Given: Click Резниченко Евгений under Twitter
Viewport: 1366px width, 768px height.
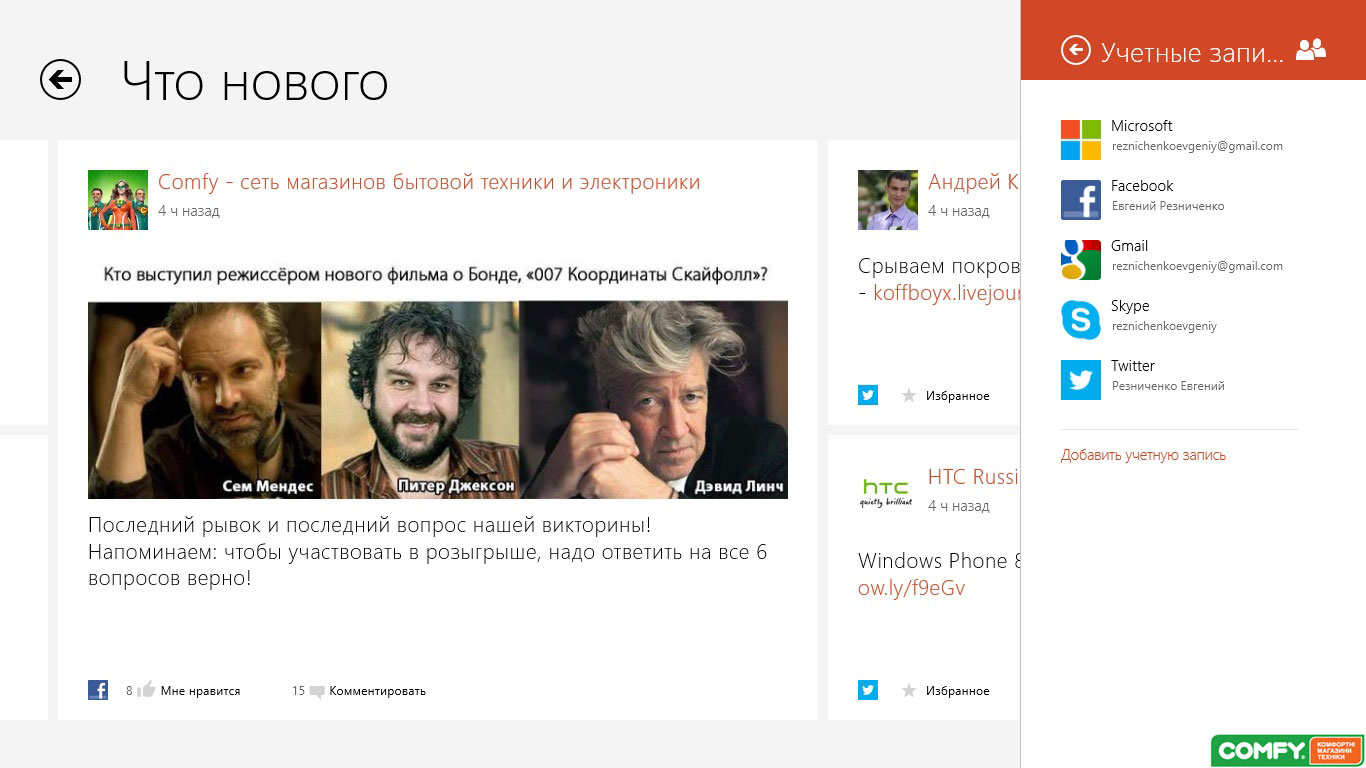Looking at the screenshot, I should coord(1167,386).
